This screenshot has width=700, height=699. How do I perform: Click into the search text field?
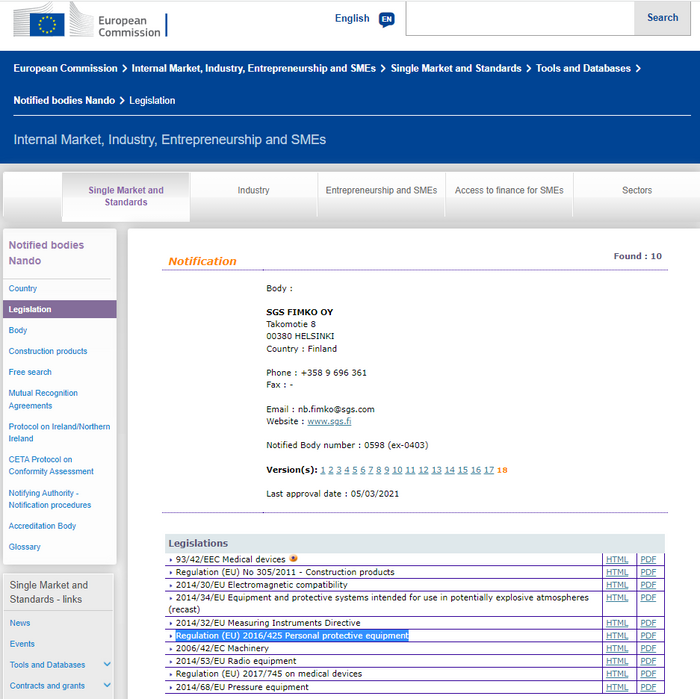coord(520,18)
